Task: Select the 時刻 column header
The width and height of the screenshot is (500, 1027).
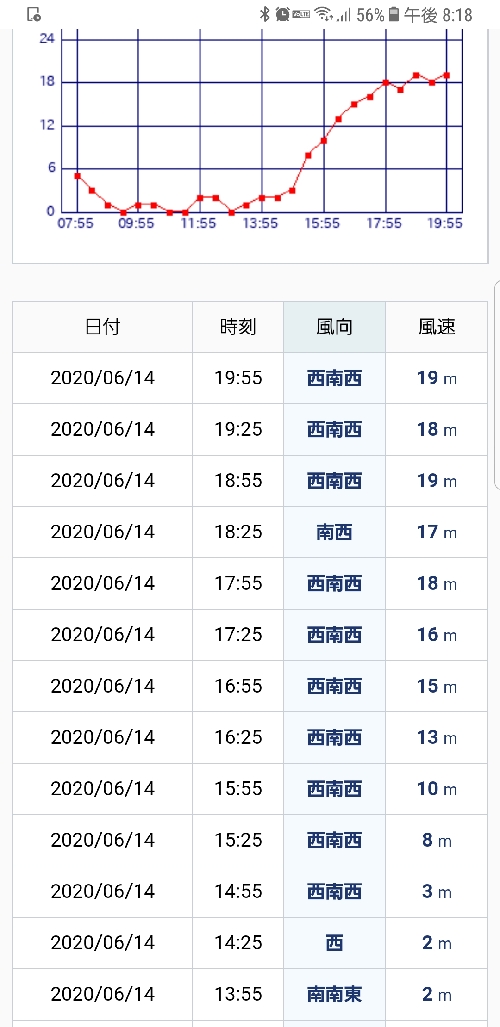Action: tap(238, 327)
